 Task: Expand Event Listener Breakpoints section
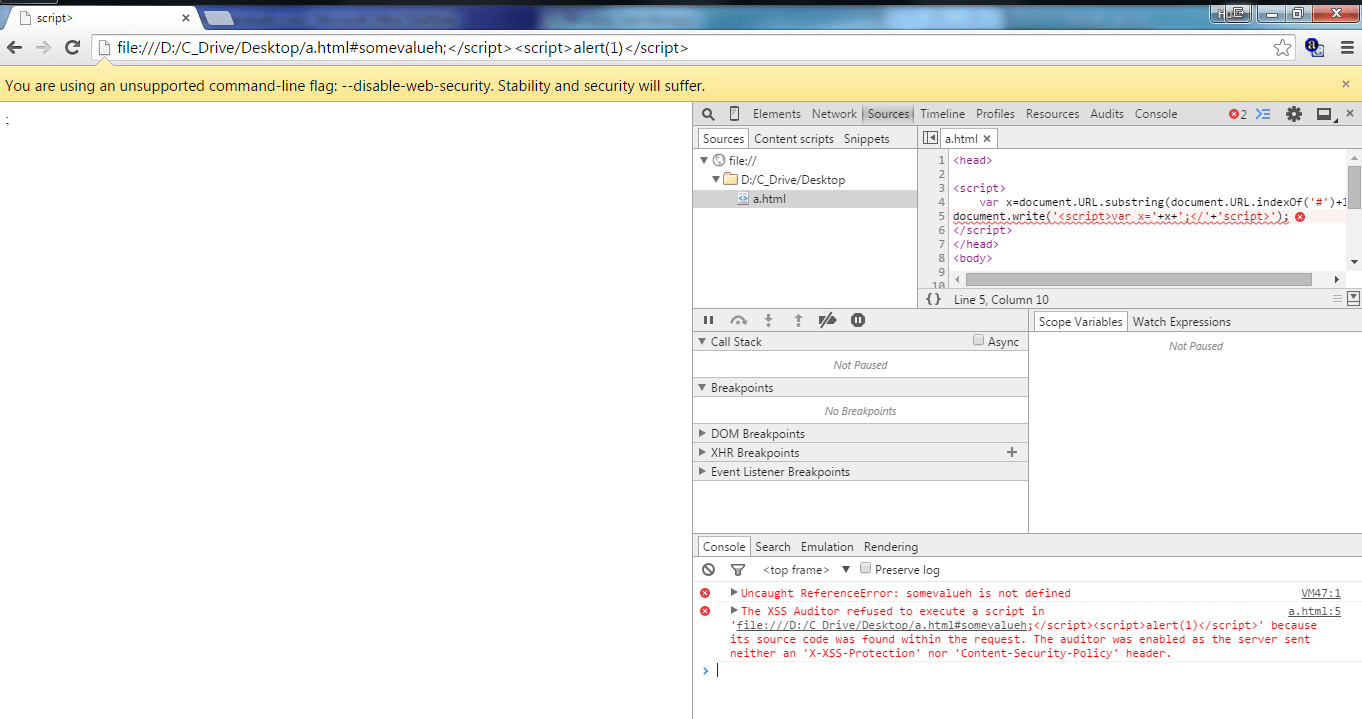pos(701,472)
